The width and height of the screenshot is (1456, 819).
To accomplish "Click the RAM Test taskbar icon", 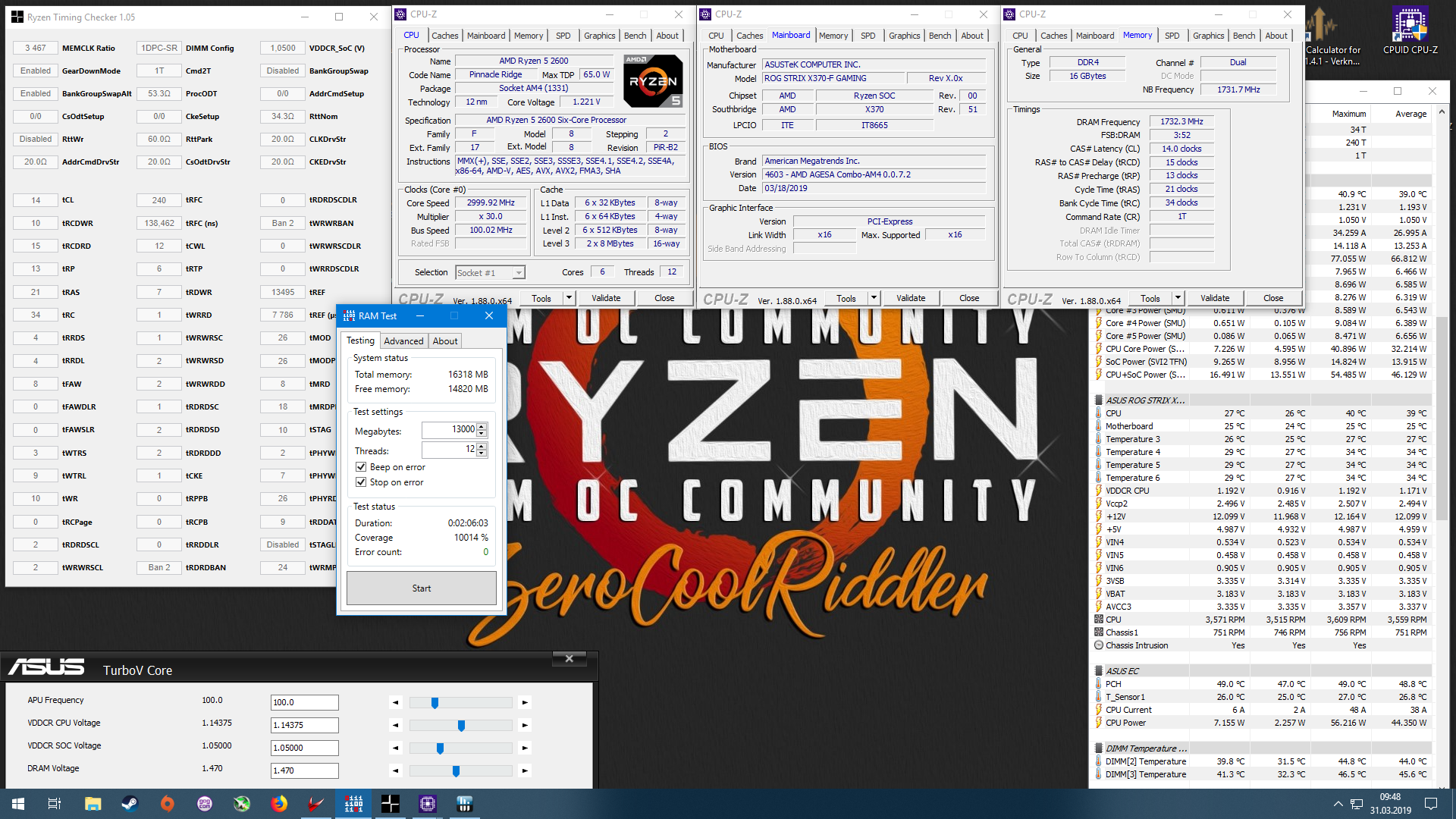I will click(353, 804).
